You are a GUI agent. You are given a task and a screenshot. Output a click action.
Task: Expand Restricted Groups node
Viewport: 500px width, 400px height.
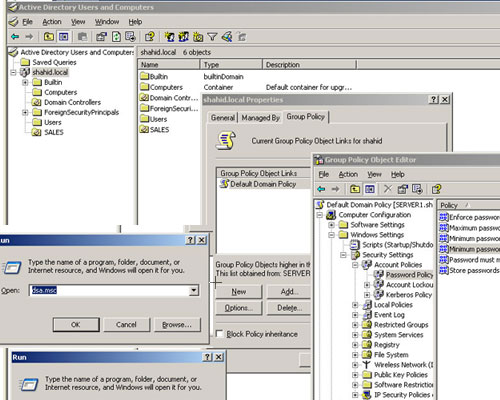355,325
